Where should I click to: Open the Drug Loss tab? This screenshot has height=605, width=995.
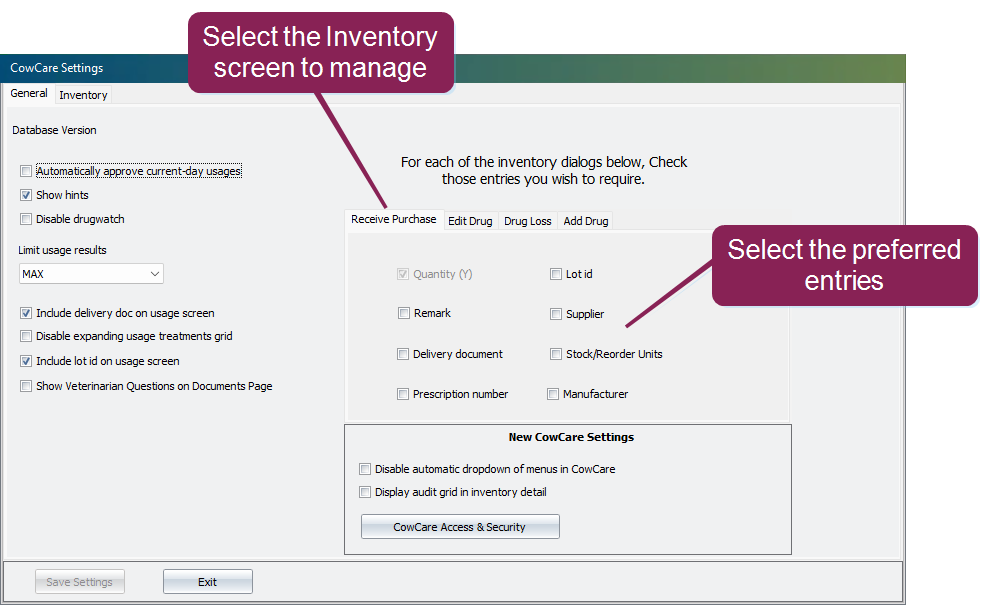click(527, 221)
